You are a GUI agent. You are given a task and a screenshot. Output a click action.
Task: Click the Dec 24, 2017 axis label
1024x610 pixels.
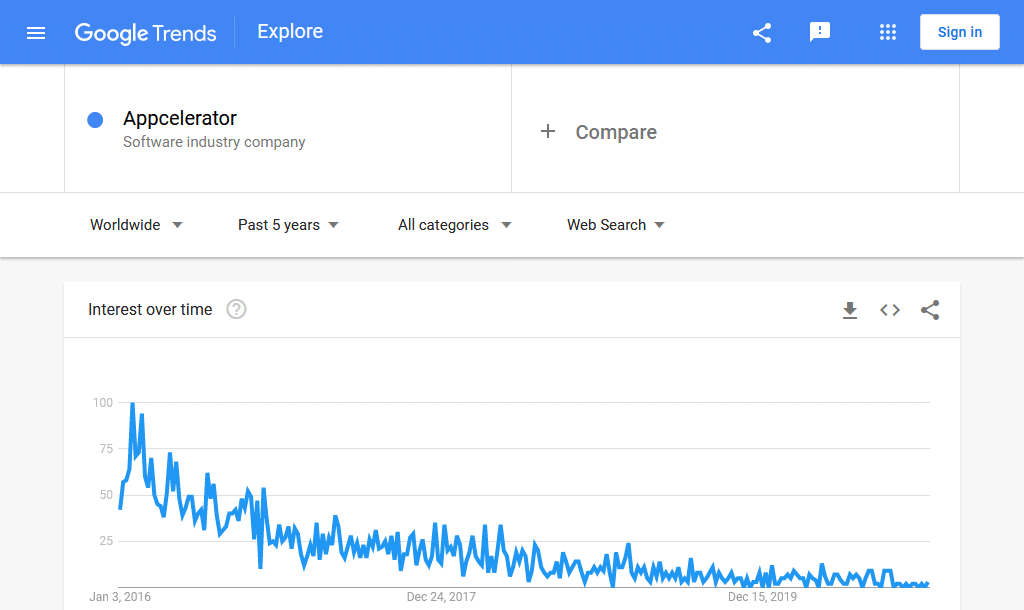pyautogui.click(x=441, y=596)
